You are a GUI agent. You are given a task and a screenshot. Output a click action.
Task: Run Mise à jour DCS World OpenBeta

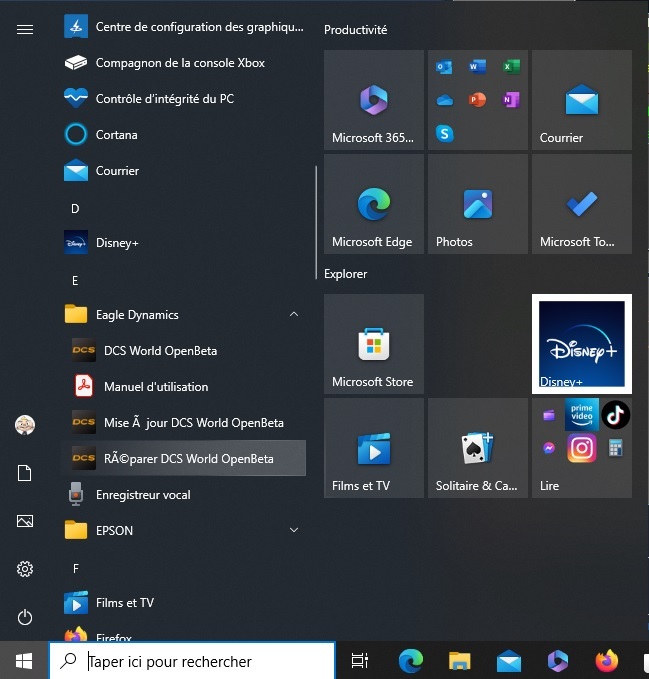coord(184,422)
